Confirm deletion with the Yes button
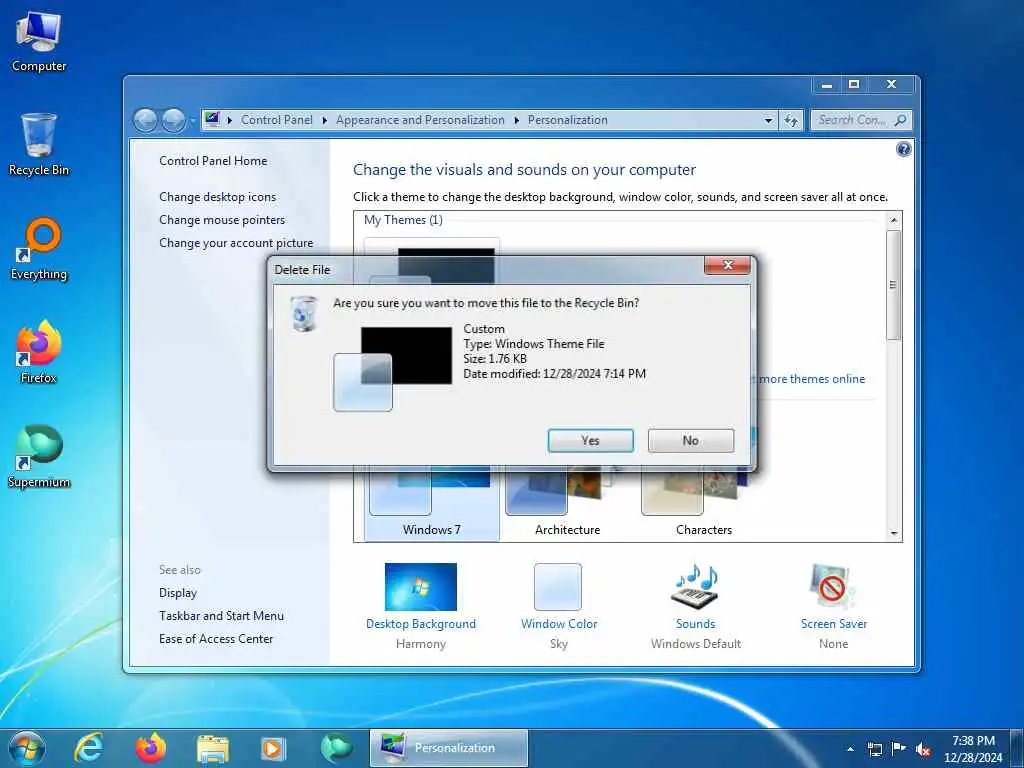Image resolution: width=1024 pixels, height=768 pixels. 590,440
